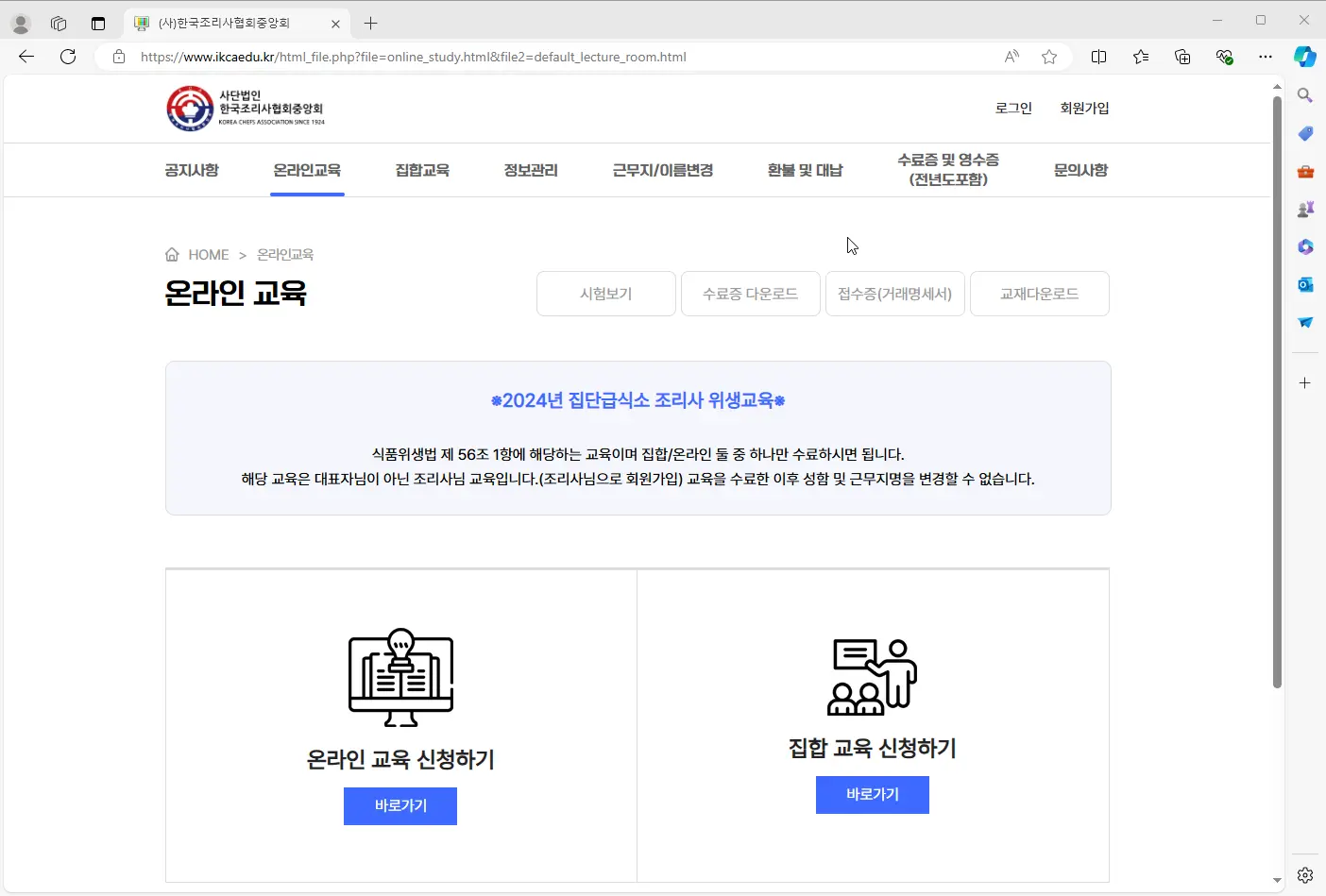Viewport: 1326px width, 896px height.
Task: Click the 회원가입 link
Action: click(x=1084, y=109)
